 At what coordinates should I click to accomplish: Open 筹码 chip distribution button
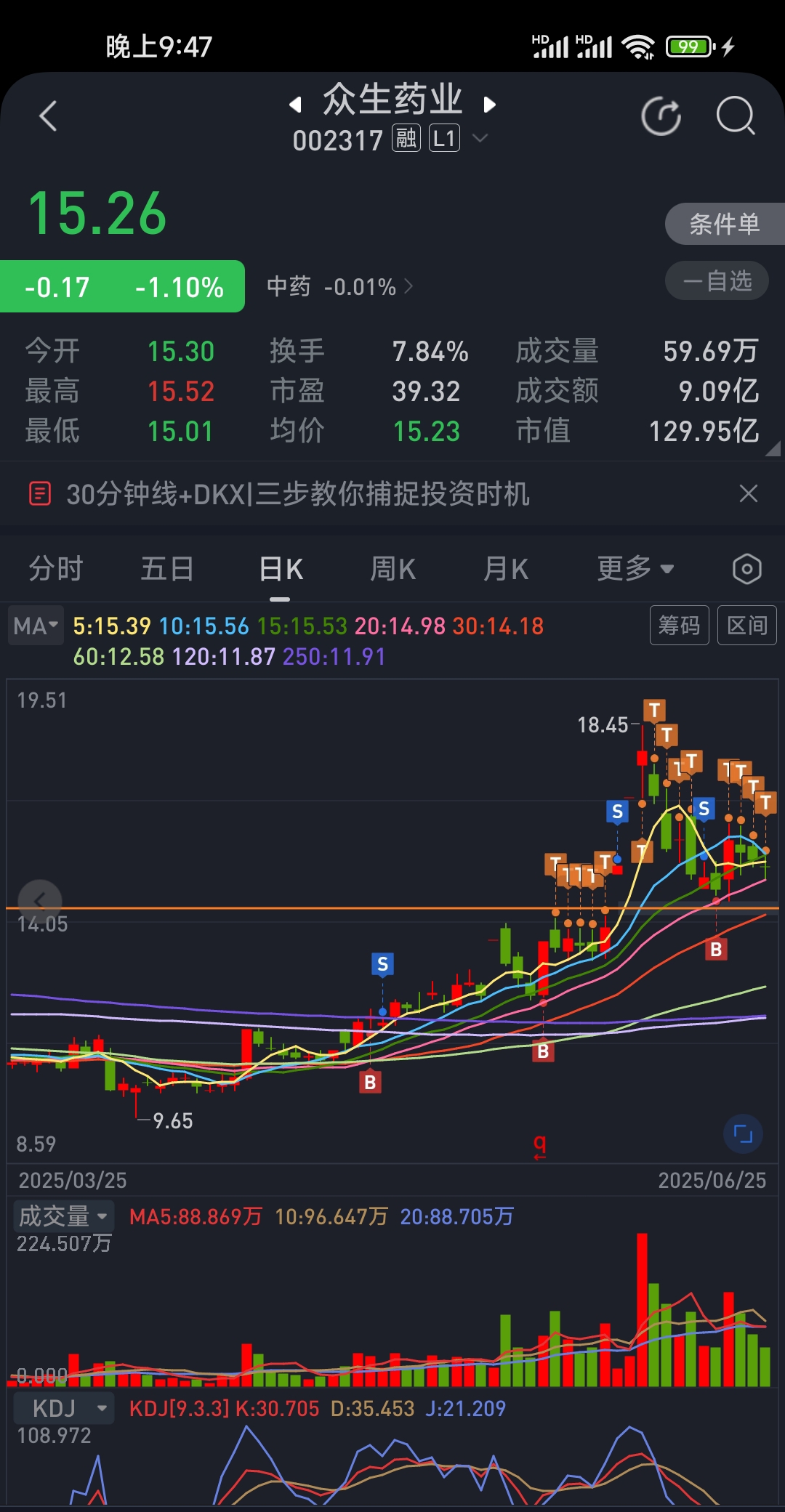click(x=679, y=626)
